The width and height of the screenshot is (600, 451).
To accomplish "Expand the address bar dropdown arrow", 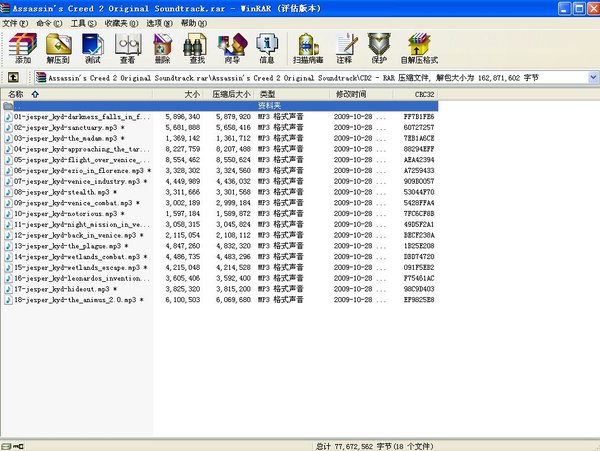I will pos(593,78).
